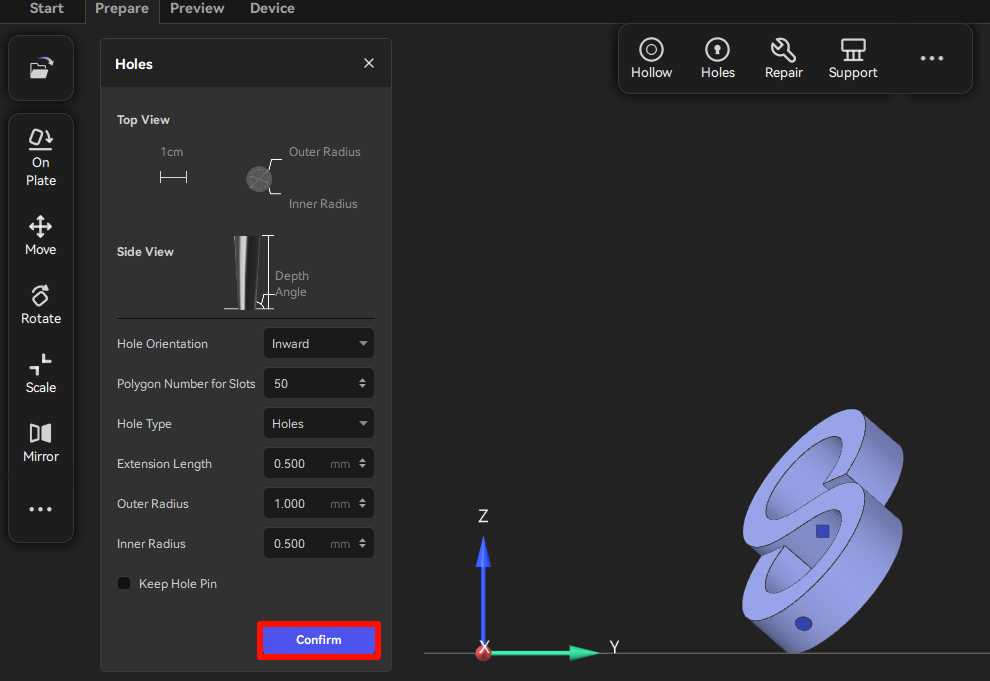Open the Repair tool

pyautogui.click(x=784, y=59)
